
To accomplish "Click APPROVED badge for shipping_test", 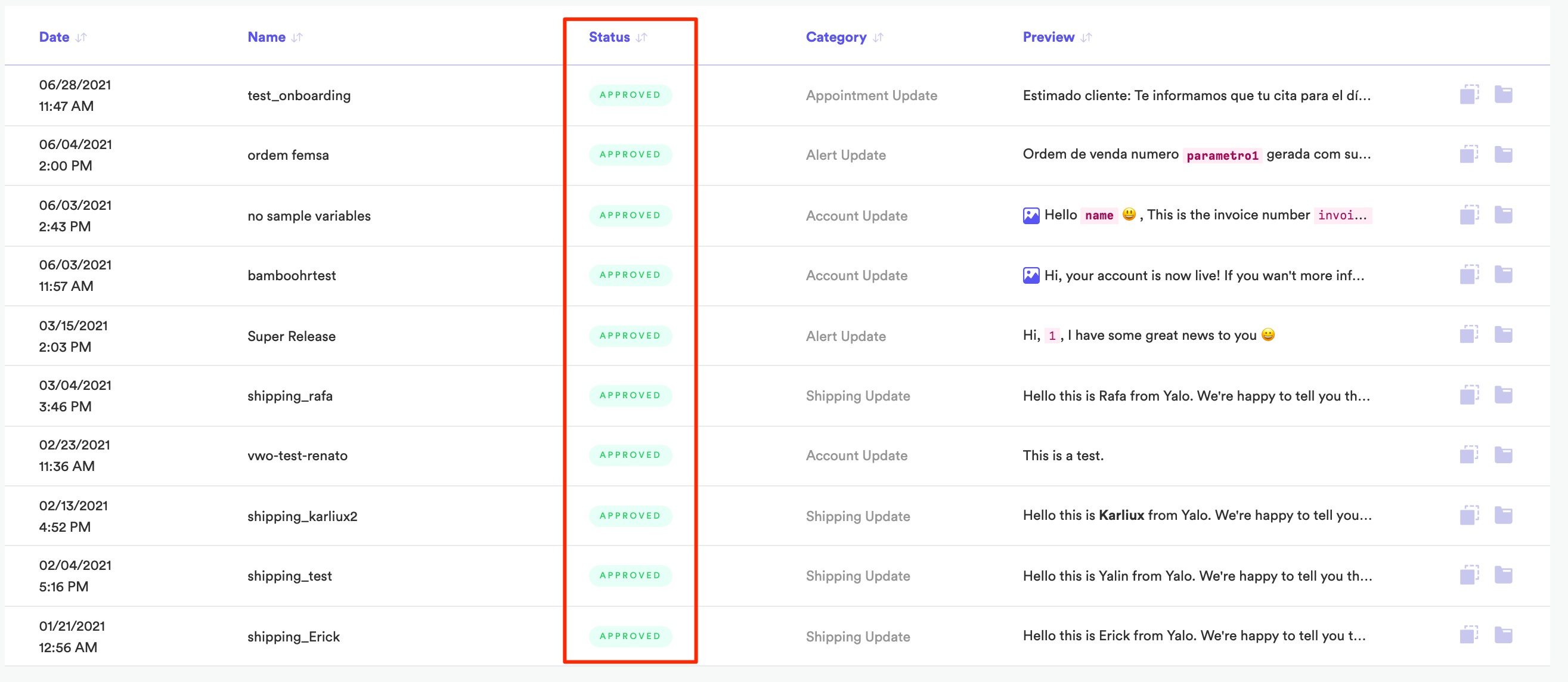I will [x=630, y=575].
